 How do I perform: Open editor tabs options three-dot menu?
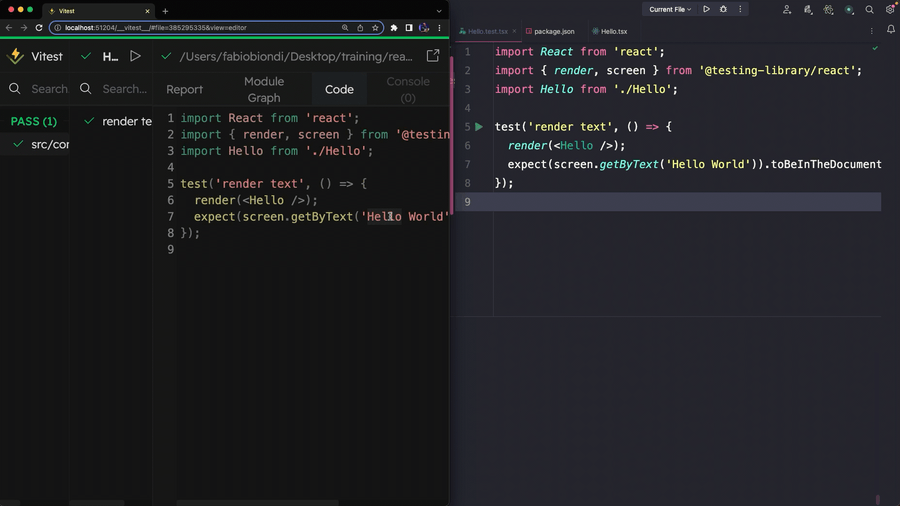pos(871,31)
